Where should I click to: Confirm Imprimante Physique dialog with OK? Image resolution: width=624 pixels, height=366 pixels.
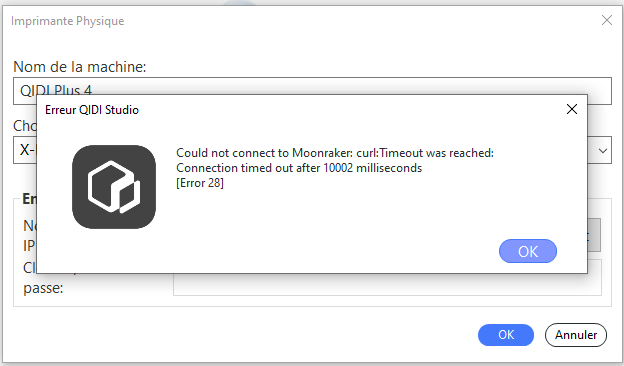coord(506,335)
